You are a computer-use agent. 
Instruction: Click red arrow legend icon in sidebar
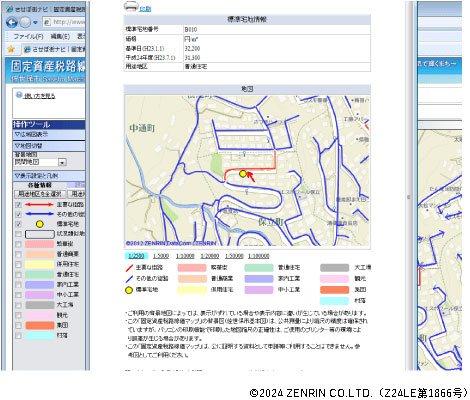click(x=39, y=205)
